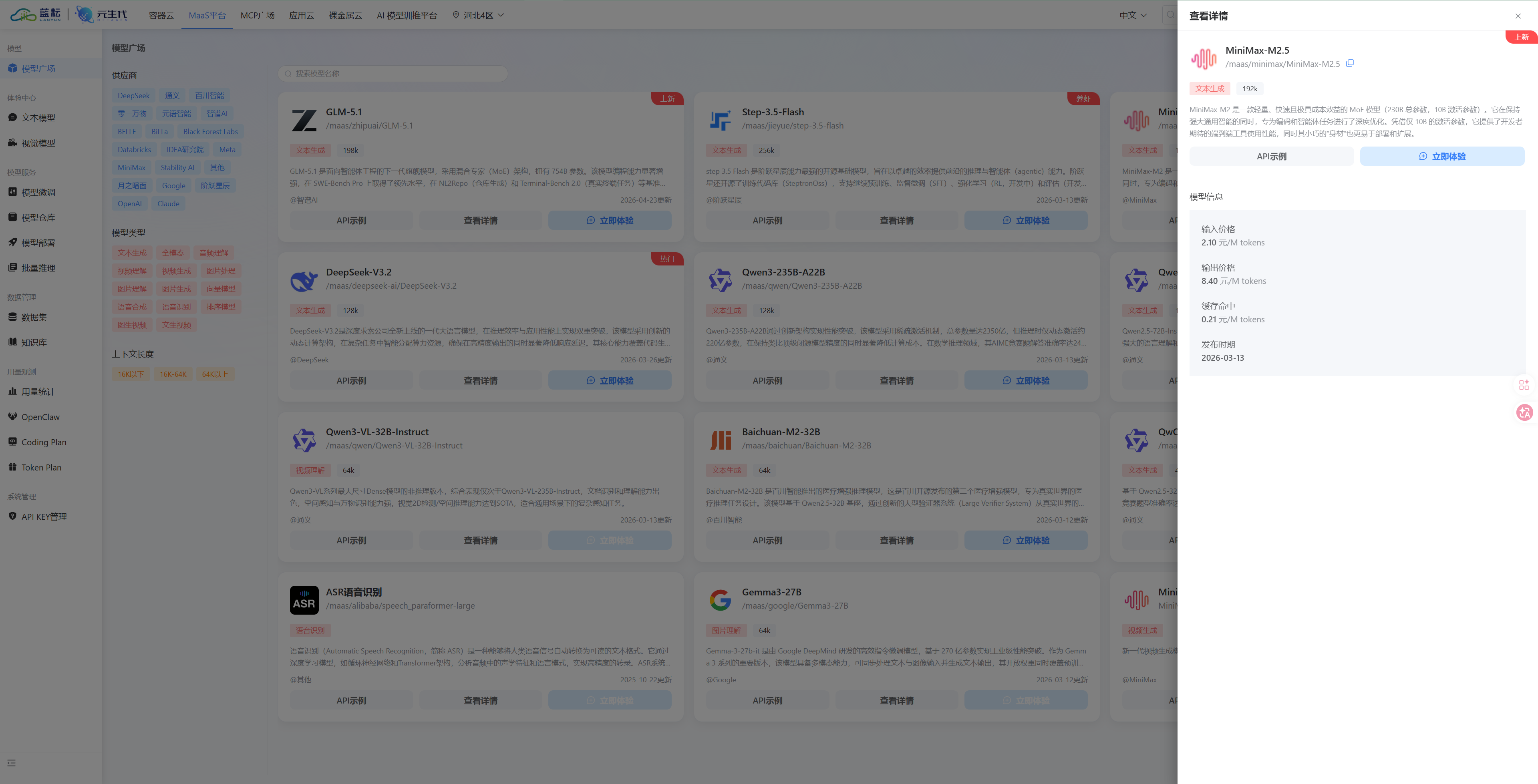1538x784 pixels.
Task: Click the Gemma3-27B Google logo
Action: click(720, 600)
